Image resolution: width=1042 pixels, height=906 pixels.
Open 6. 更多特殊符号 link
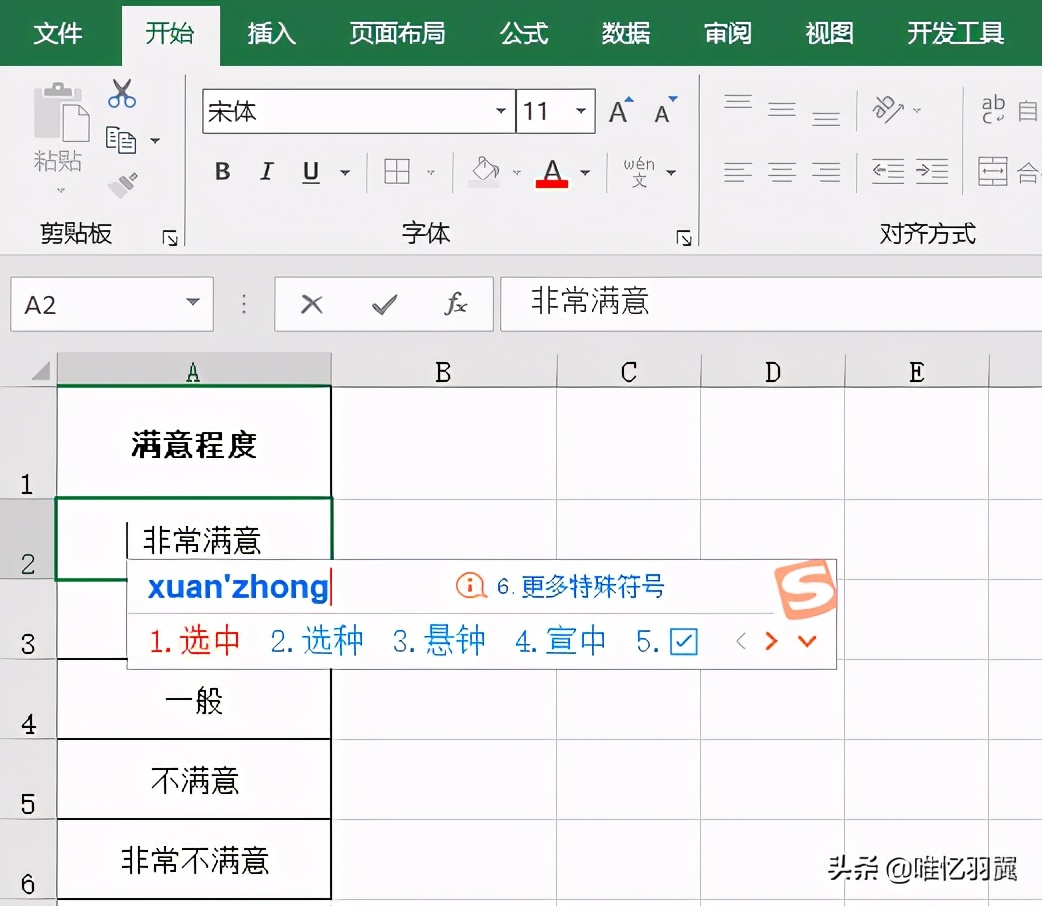(x=580, y=586)
